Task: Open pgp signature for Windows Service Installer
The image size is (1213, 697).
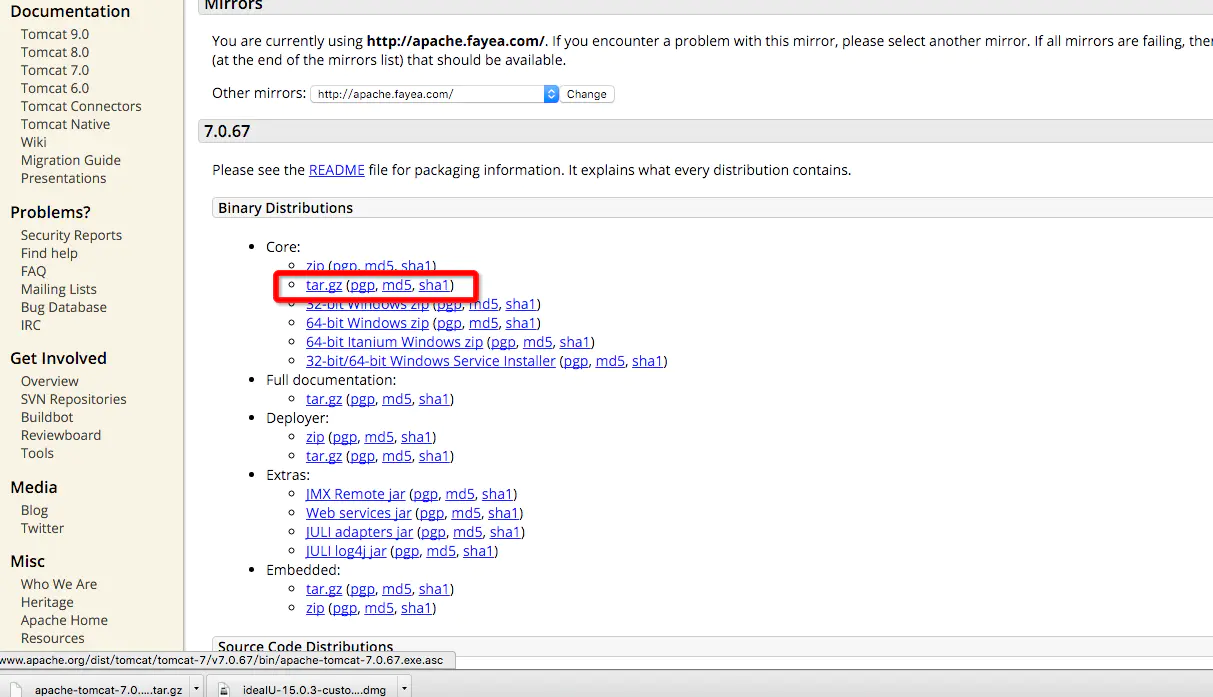Action: [x=576, y=361]
